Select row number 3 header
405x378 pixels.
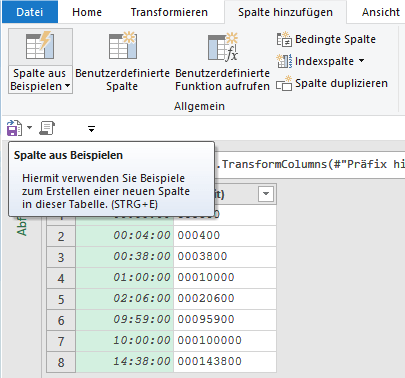(61, 257)
